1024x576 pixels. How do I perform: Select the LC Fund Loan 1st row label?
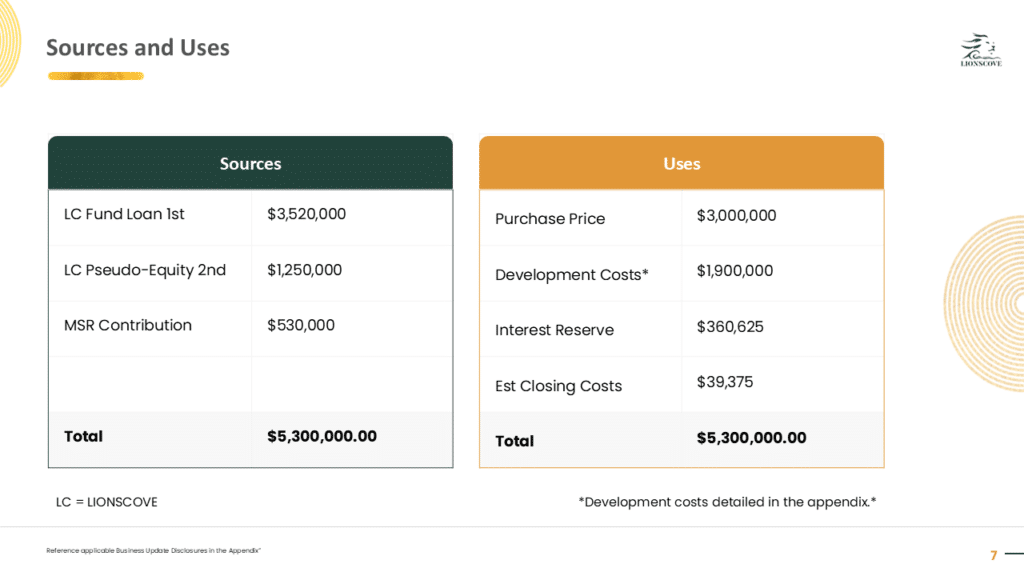(124, 214)
